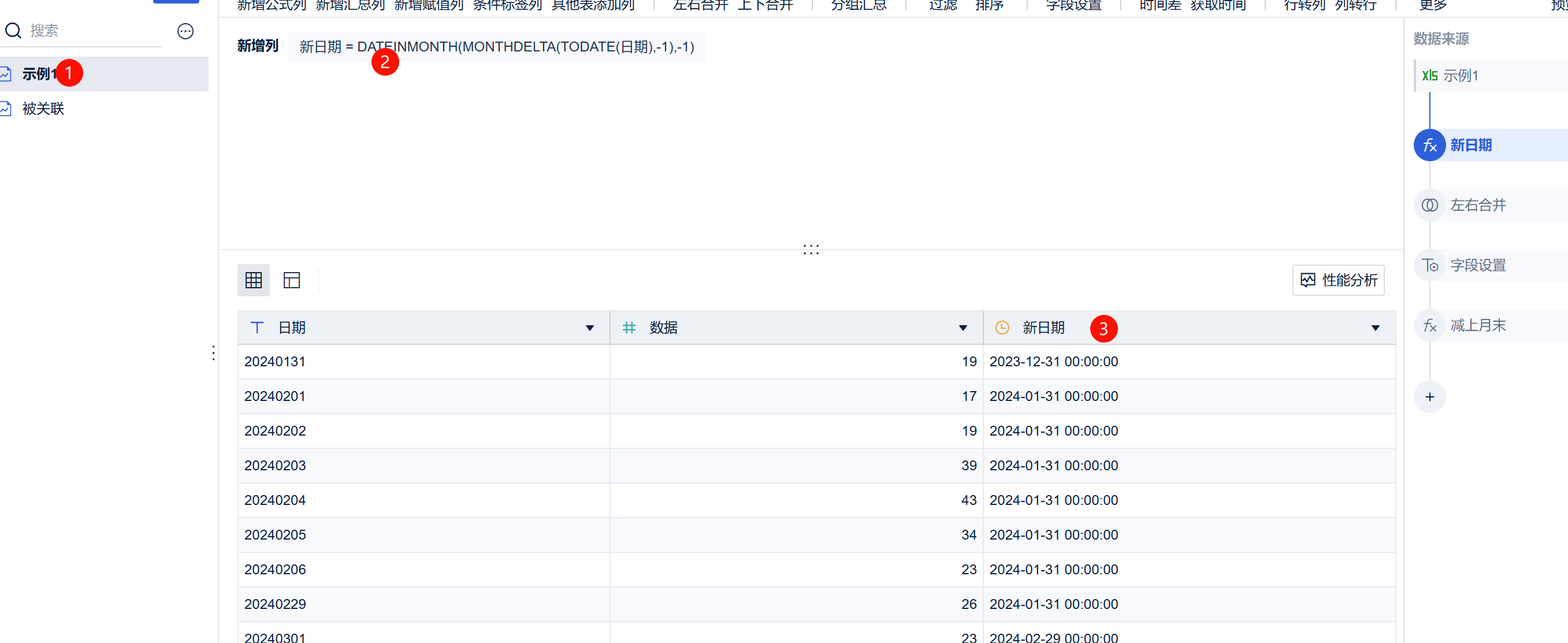Click the data value 26 cell
The image size is (1568, 643).
coord(796,605)
